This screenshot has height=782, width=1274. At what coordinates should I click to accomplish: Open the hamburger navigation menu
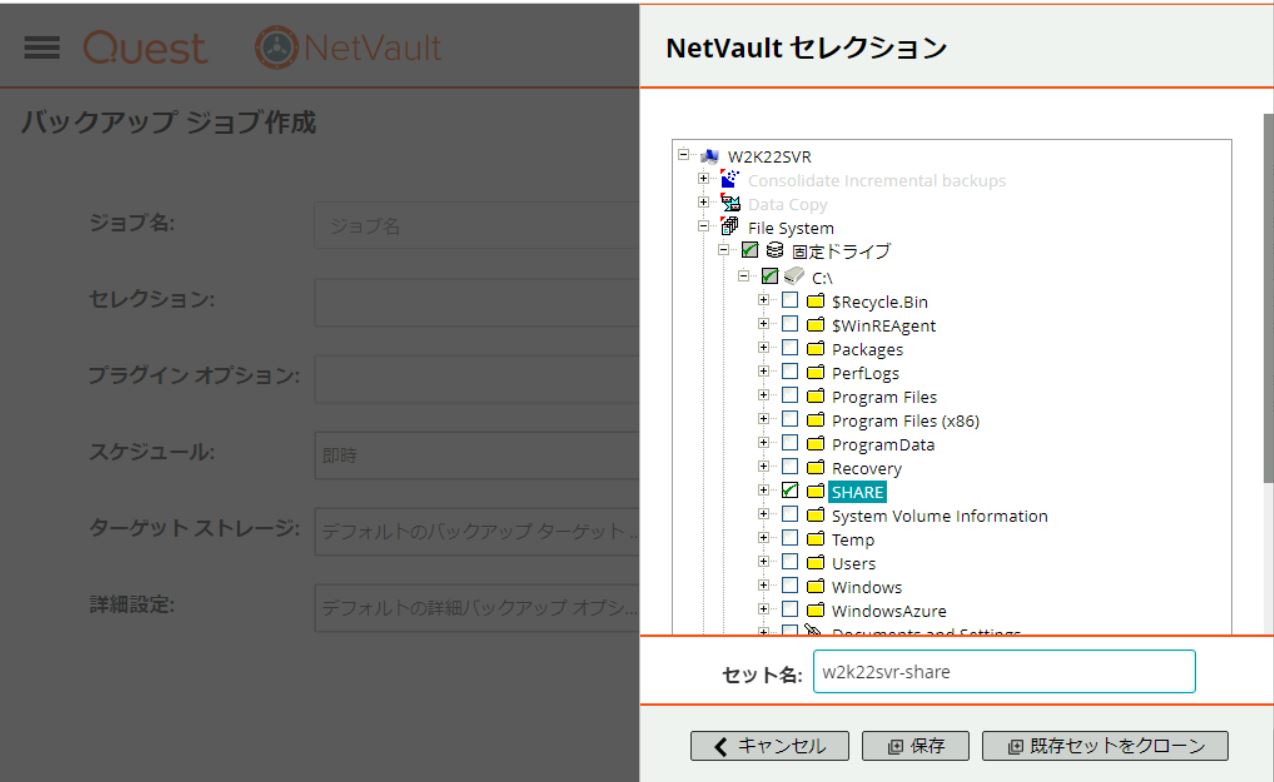tap(41, 47)
